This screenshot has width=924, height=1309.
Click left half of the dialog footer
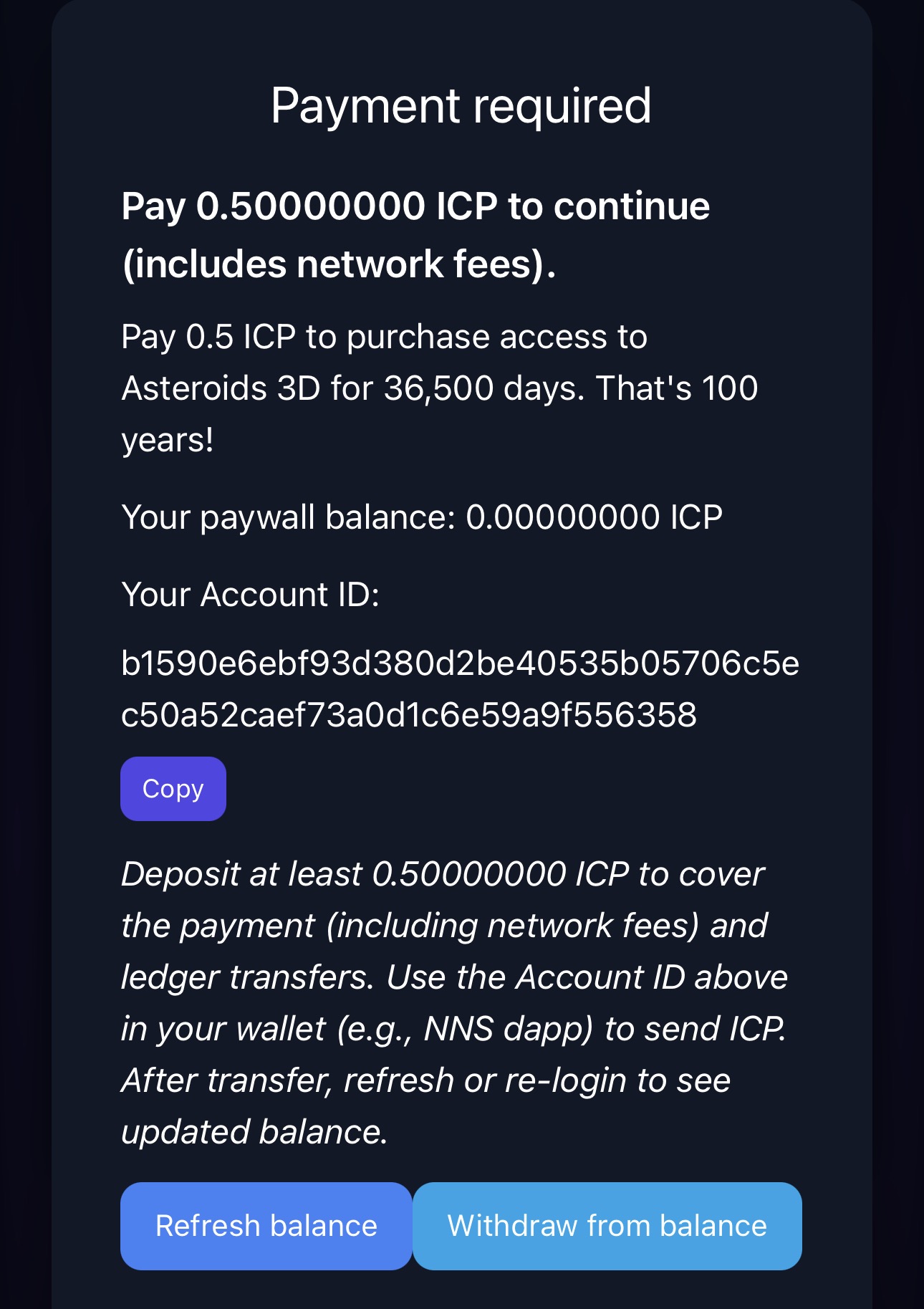(x=266, y=1226)
